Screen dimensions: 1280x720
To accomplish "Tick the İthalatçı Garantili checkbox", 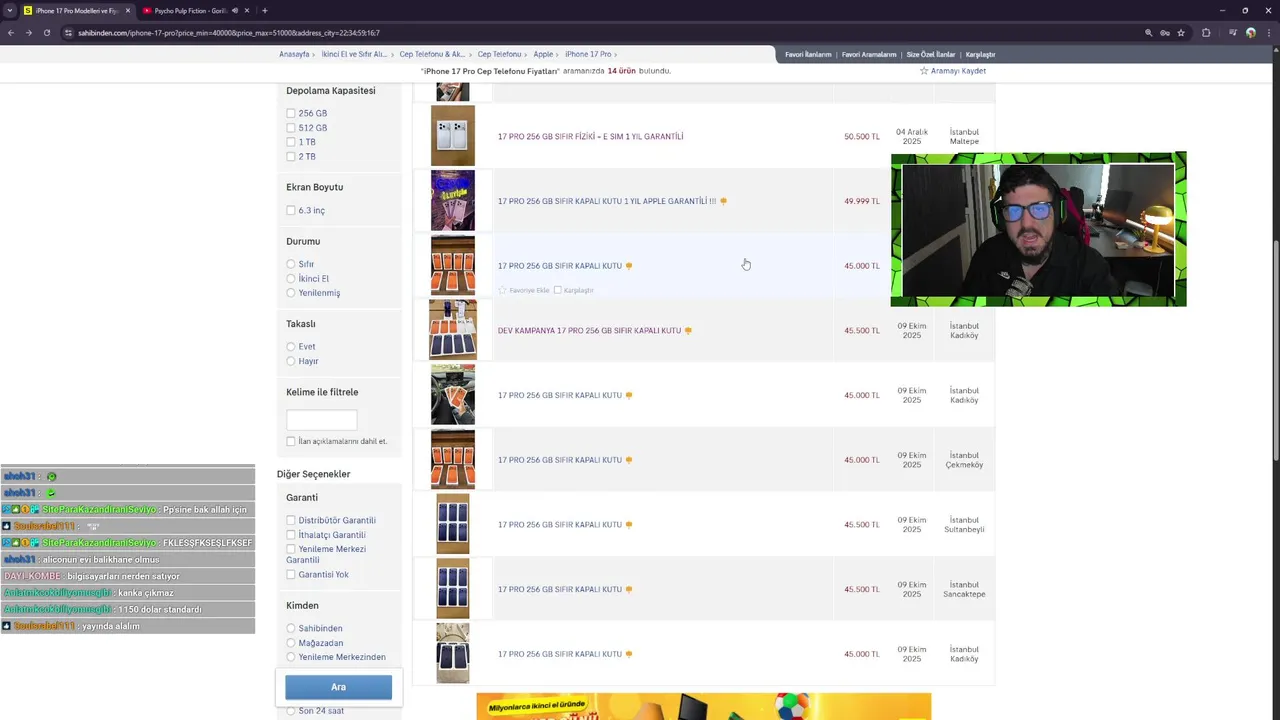I will (x=291, y=535).
